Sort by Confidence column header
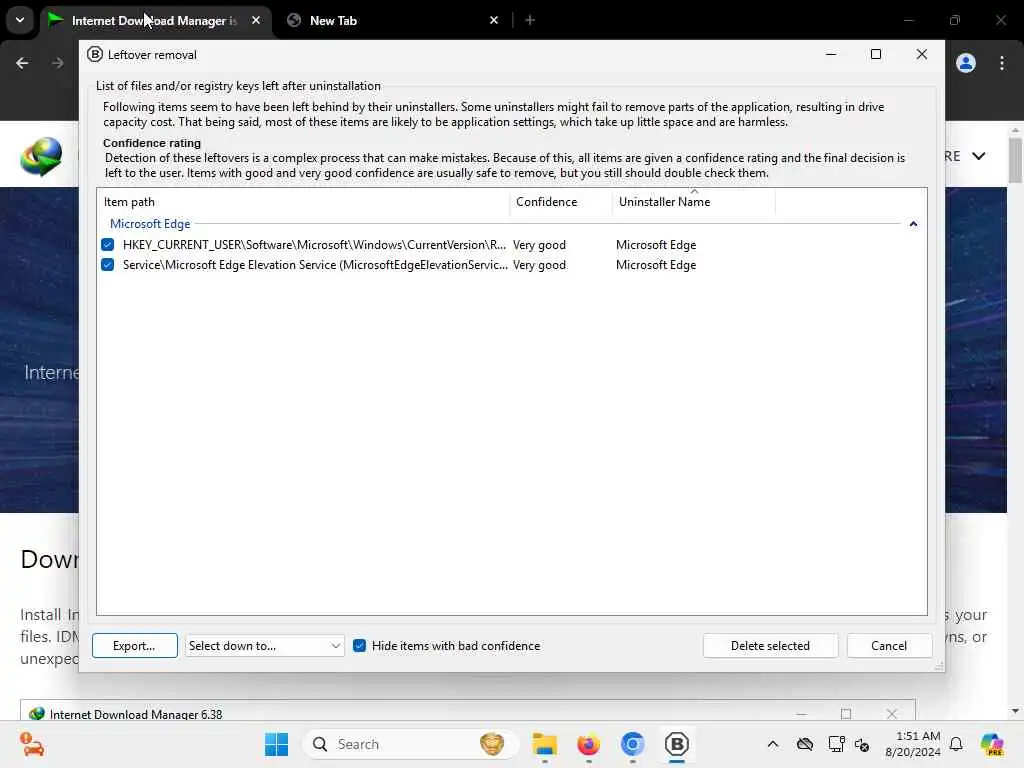Screen dimensions: 1024x768 click(561, 202)
